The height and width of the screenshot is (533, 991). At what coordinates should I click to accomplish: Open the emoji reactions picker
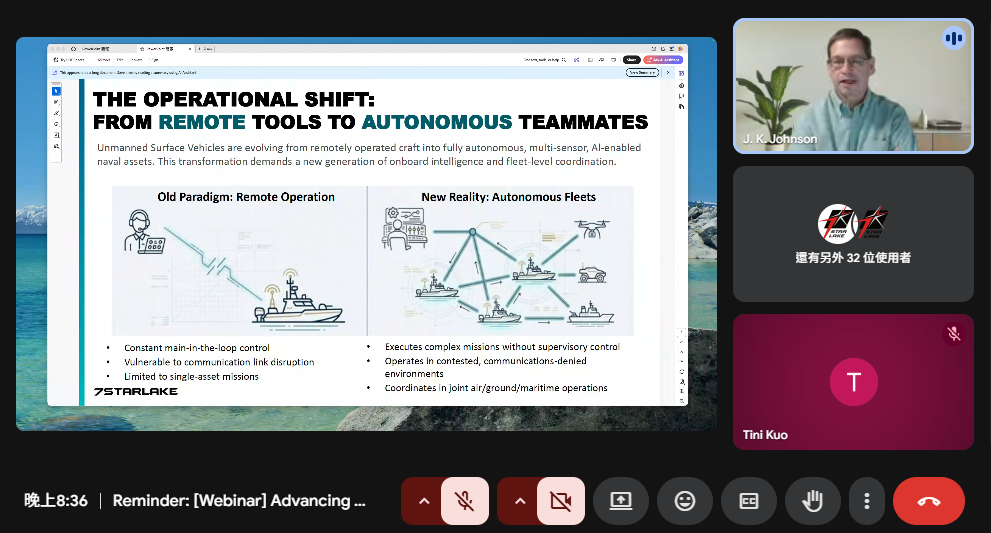click(x=685, y=501)
